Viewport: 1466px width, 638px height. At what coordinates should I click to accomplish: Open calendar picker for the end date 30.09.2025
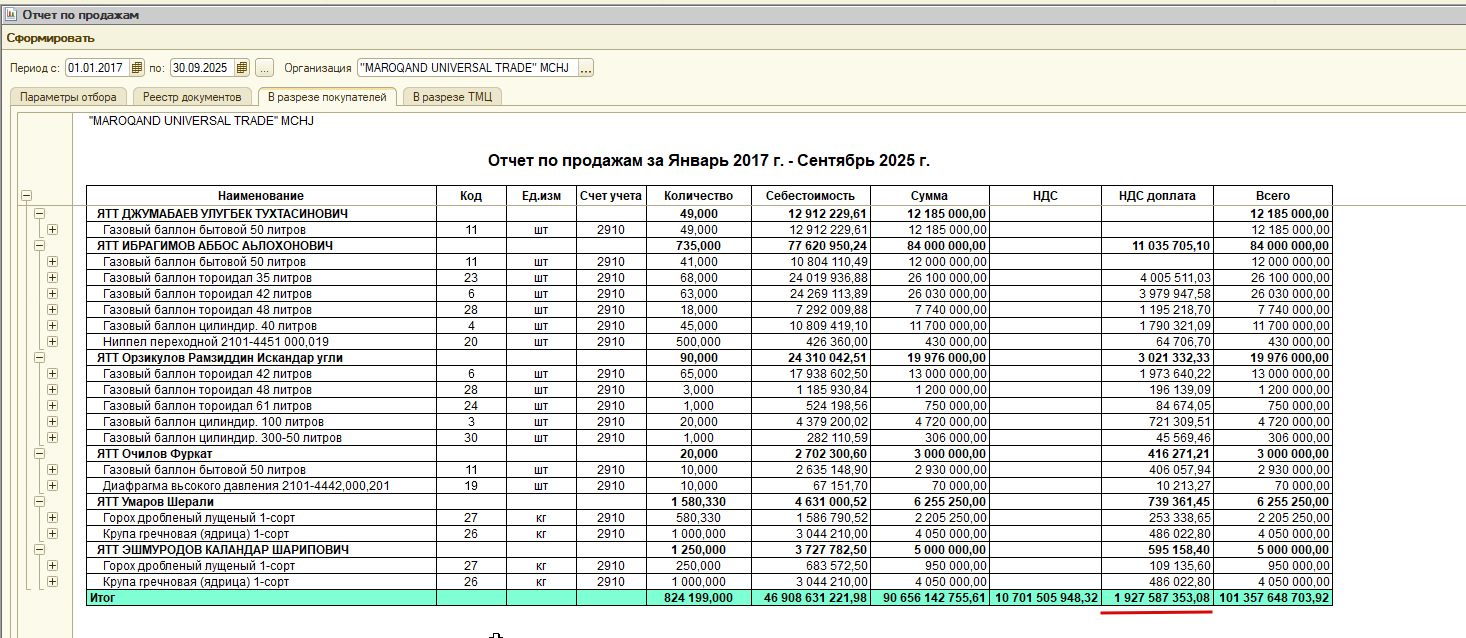[x=243, y=68]
